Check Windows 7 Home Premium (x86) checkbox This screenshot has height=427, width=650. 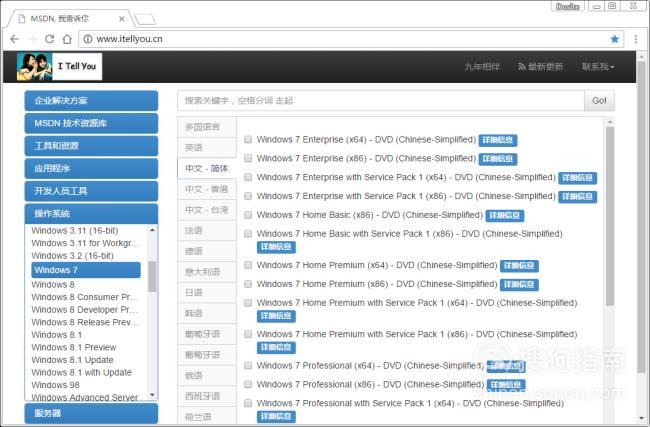tap(248, 284)
